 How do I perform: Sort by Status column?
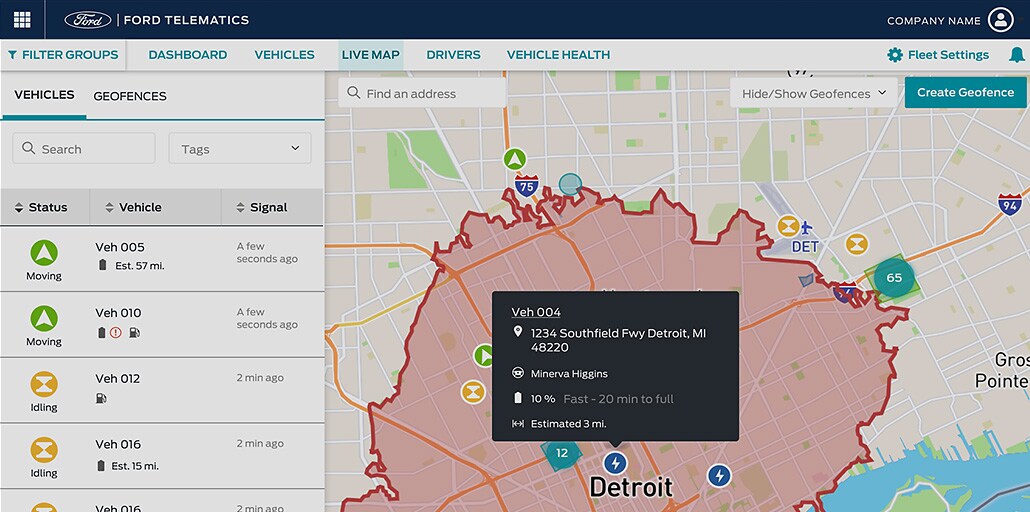(x=41, y=208)
